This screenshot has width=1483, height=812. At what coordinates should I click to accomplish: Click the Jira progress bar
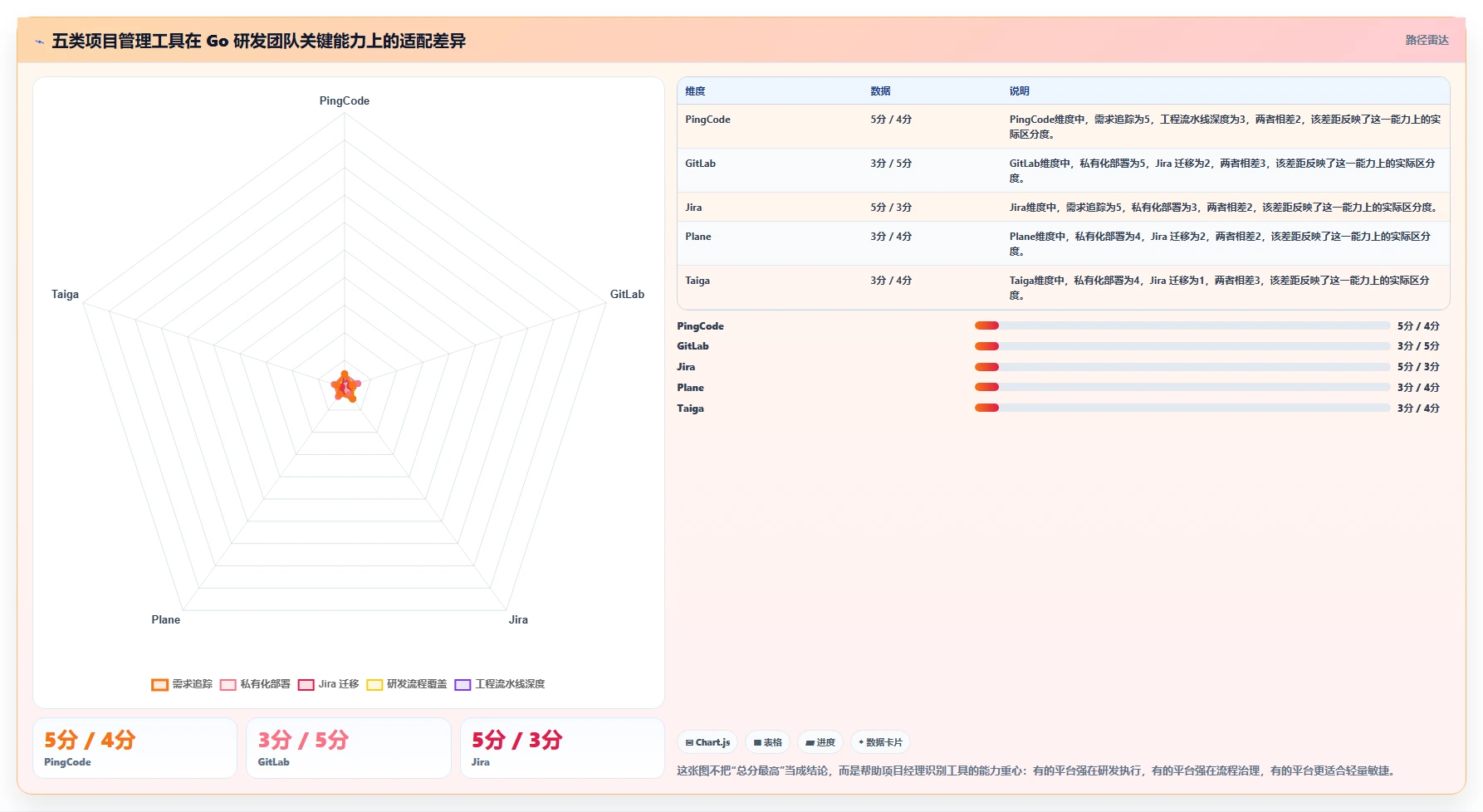point(1182,367)
